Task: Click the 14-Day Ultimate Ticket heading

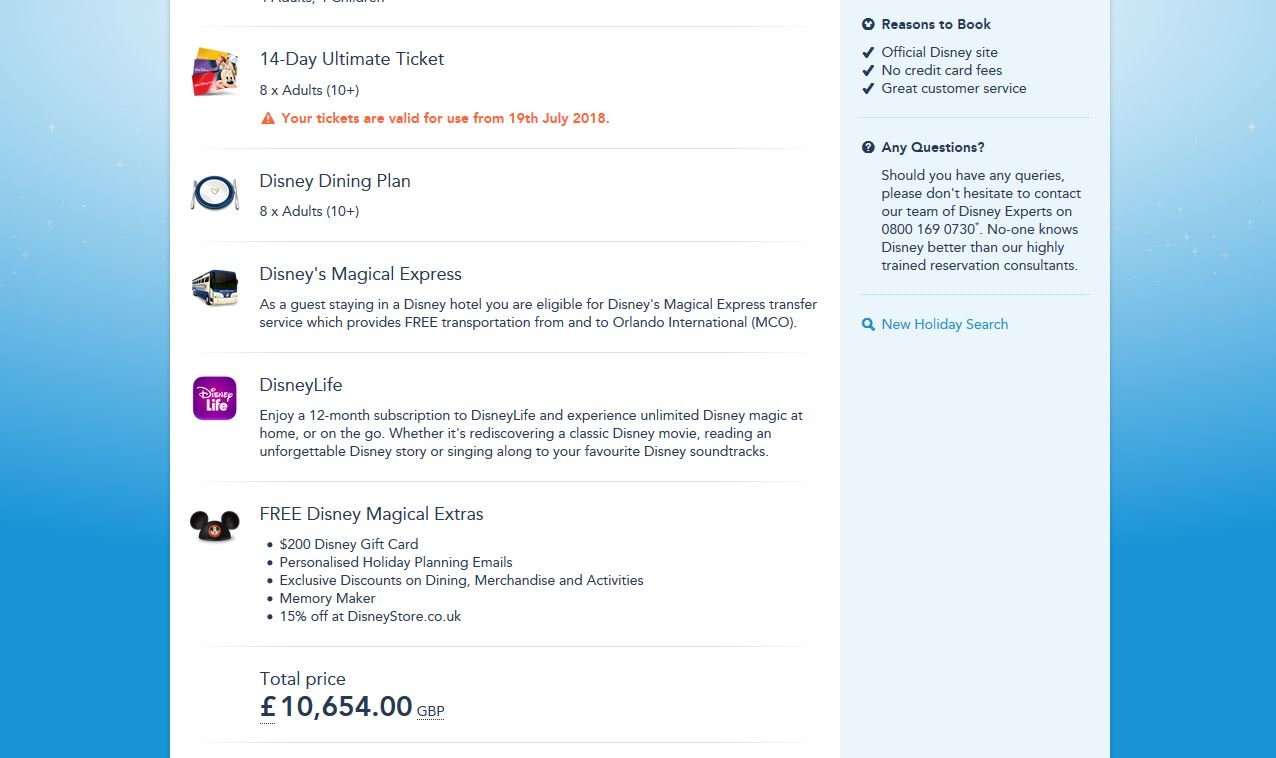Action: pos(351,59)
